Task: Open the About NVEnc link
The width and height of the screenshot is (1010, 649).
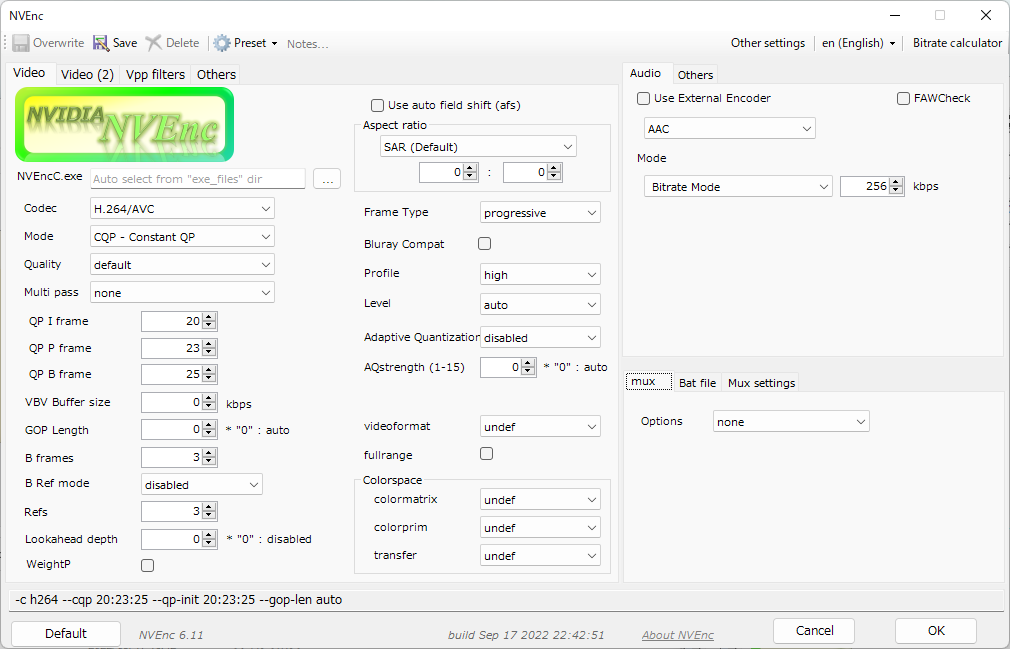Action: pyautogui.click(x=678, y=635)
